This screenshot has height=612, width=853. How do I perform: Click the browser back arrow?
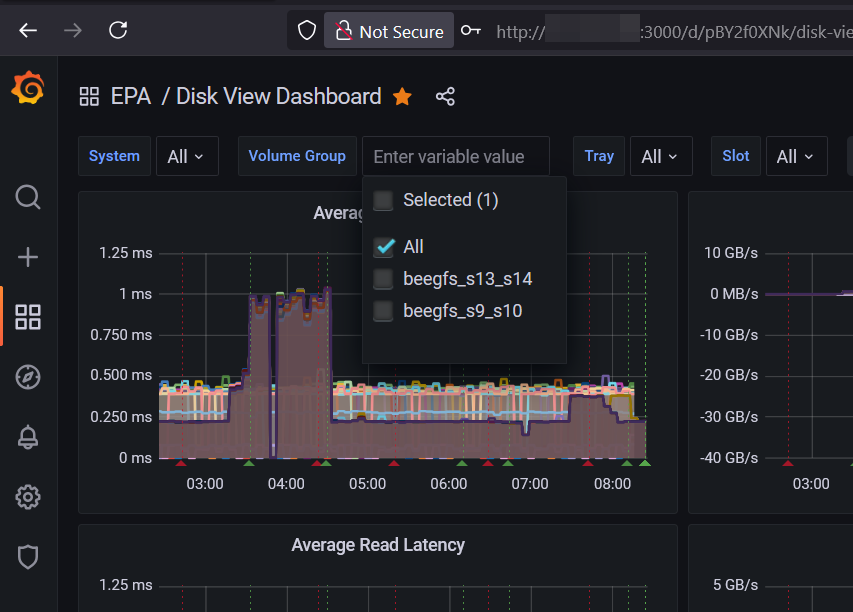coord(28,30)
